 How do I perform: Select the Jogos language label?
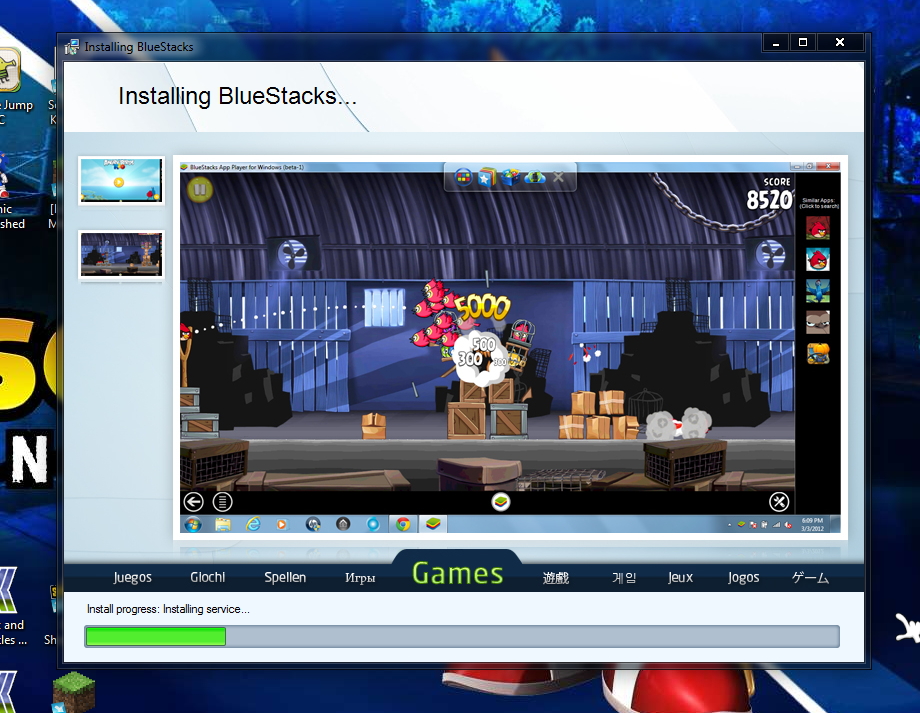click(743, 577)
